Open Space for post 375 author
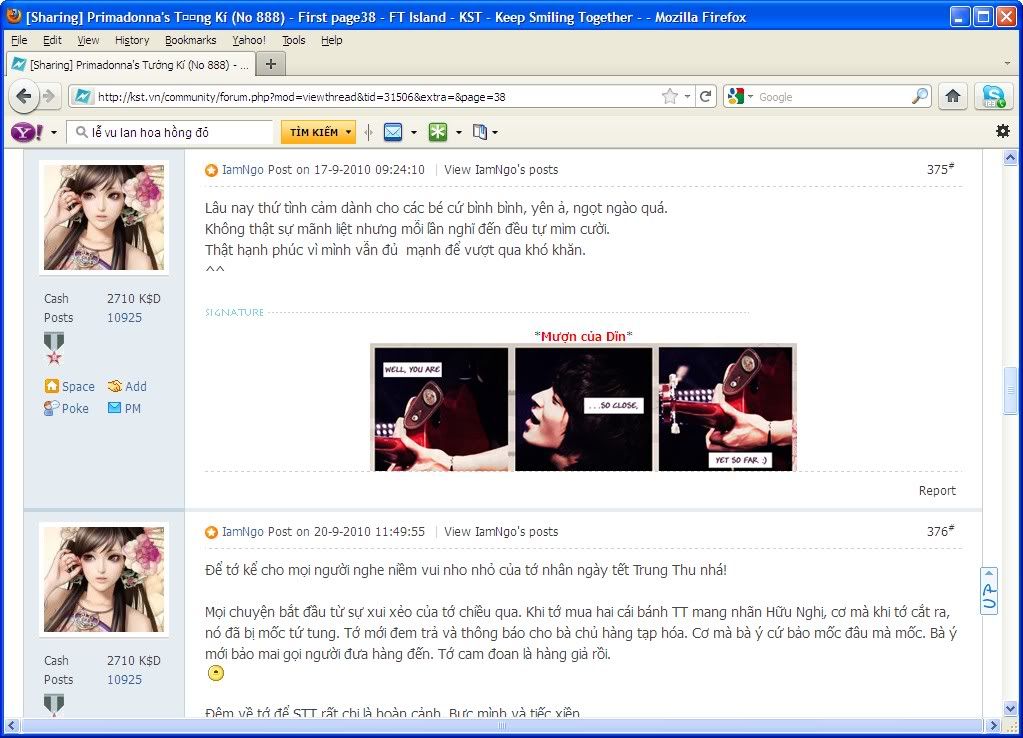This screenshot has height=738, width=1023. (70, 386)
